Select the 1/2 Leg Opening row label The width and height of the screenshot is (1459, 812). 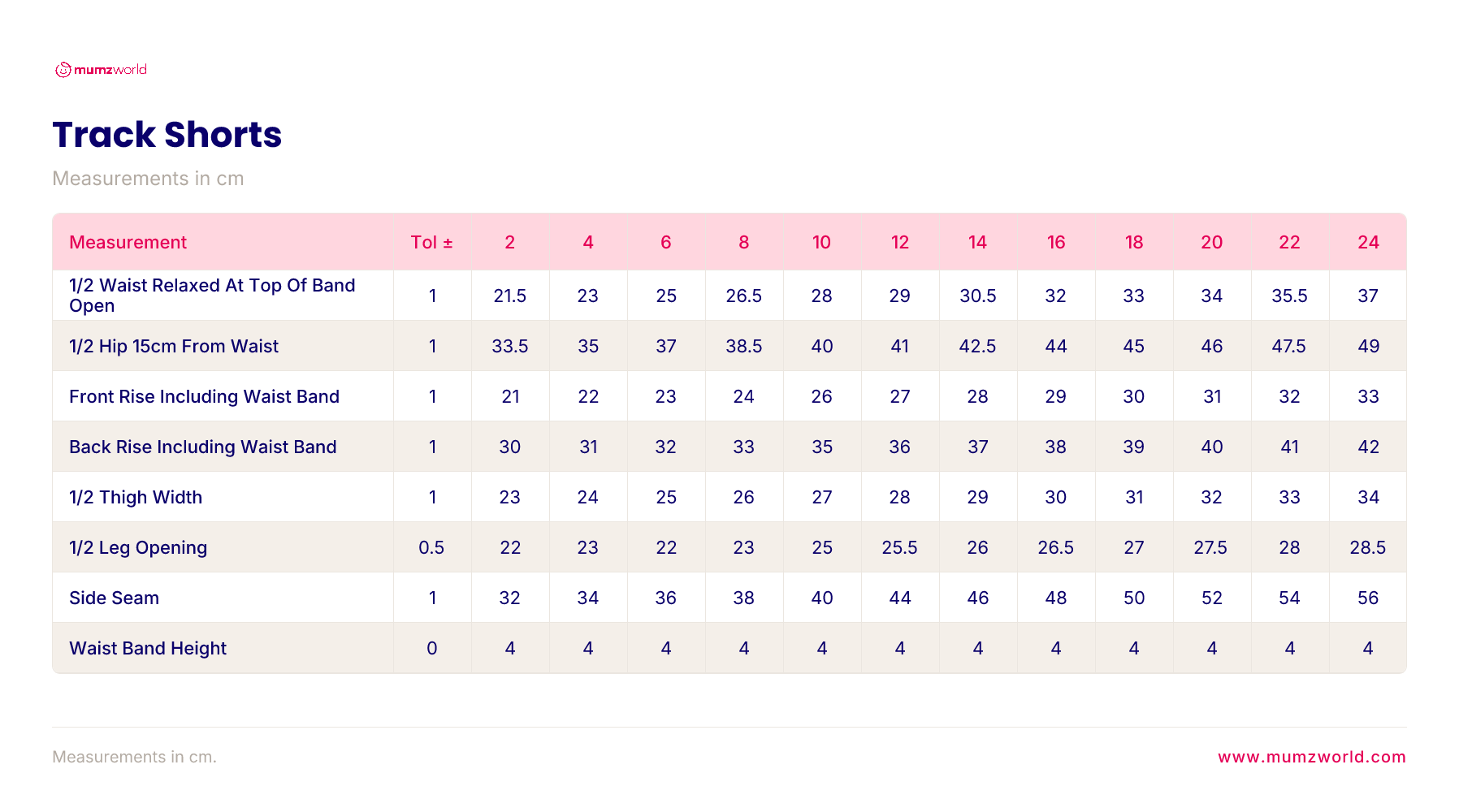point(138,547)
